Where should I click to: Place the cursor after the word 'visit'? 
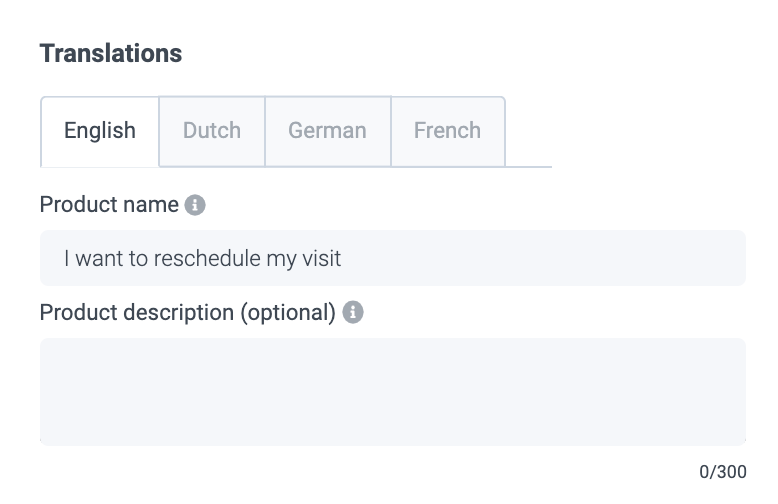coord(343,259)
